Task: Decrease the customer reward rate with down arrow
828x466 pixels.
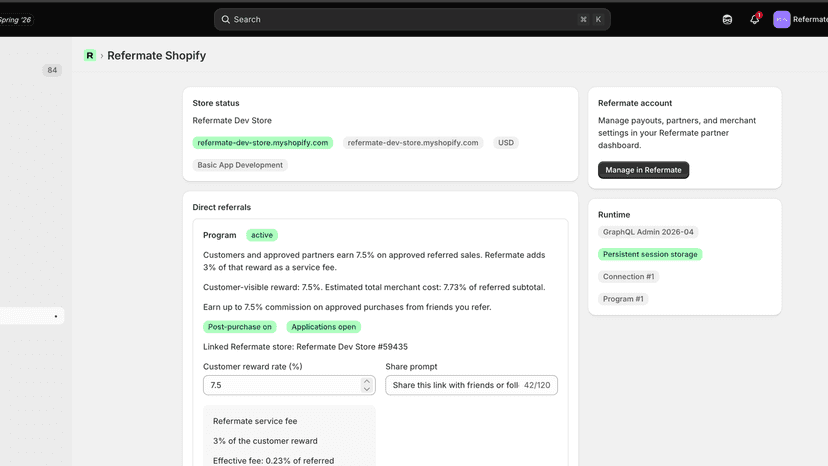Action: (366, 389)
